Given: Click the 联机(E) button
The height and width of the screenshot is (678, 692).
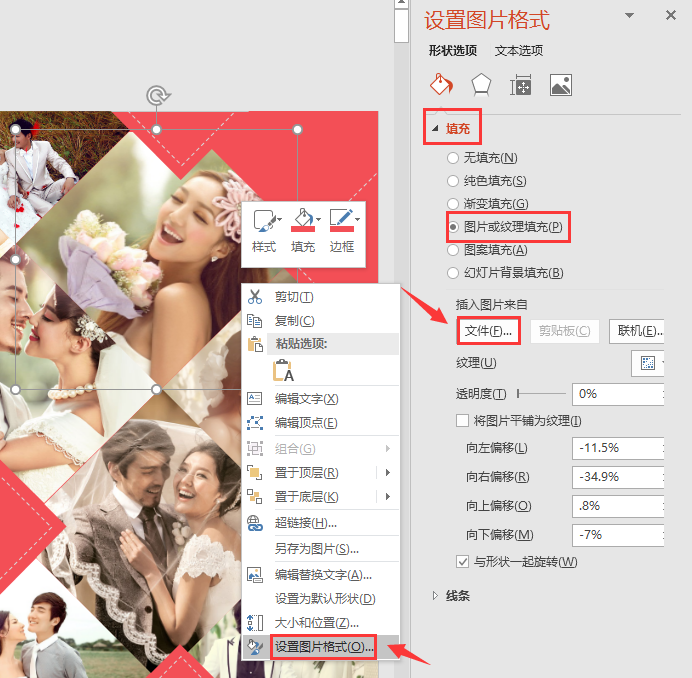Looking at the screenshot, I should [636, 331].
